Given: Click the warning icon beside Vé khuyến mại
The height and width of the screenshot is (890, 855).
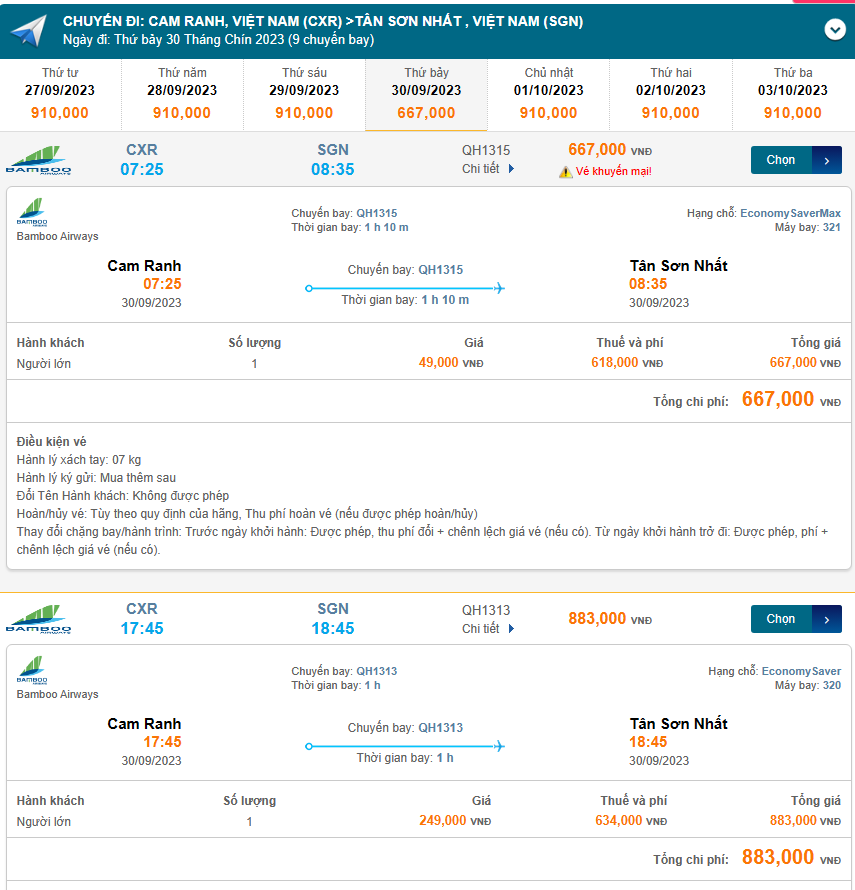Looking at the screenshot, I should click(565, 171).
